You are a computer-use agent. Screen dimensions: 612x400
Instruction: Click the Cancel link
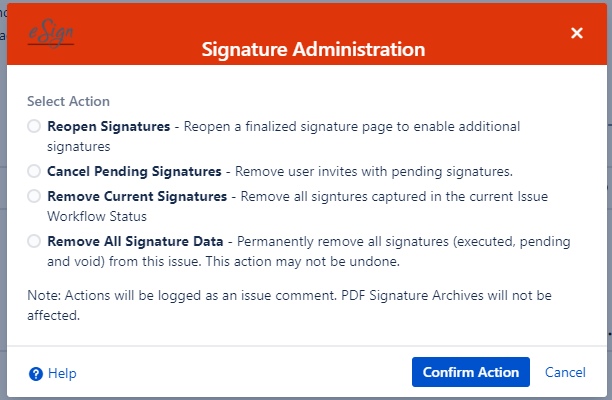[565, 373]
